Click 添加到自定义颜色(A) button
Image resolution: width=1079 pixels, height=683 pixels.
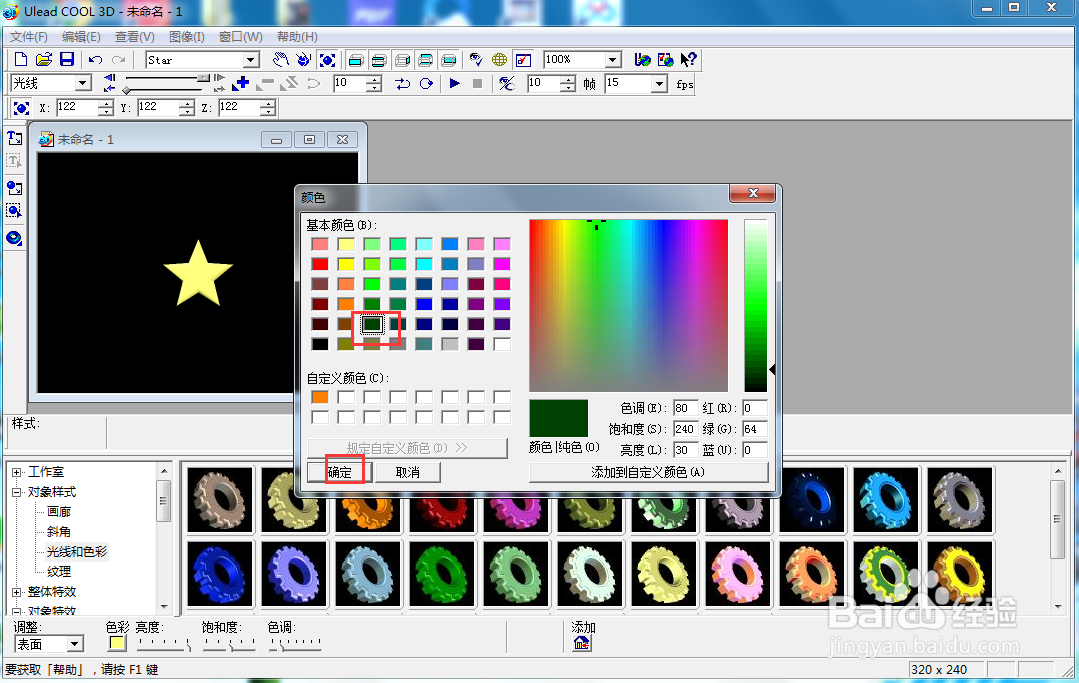pos(648,473)
